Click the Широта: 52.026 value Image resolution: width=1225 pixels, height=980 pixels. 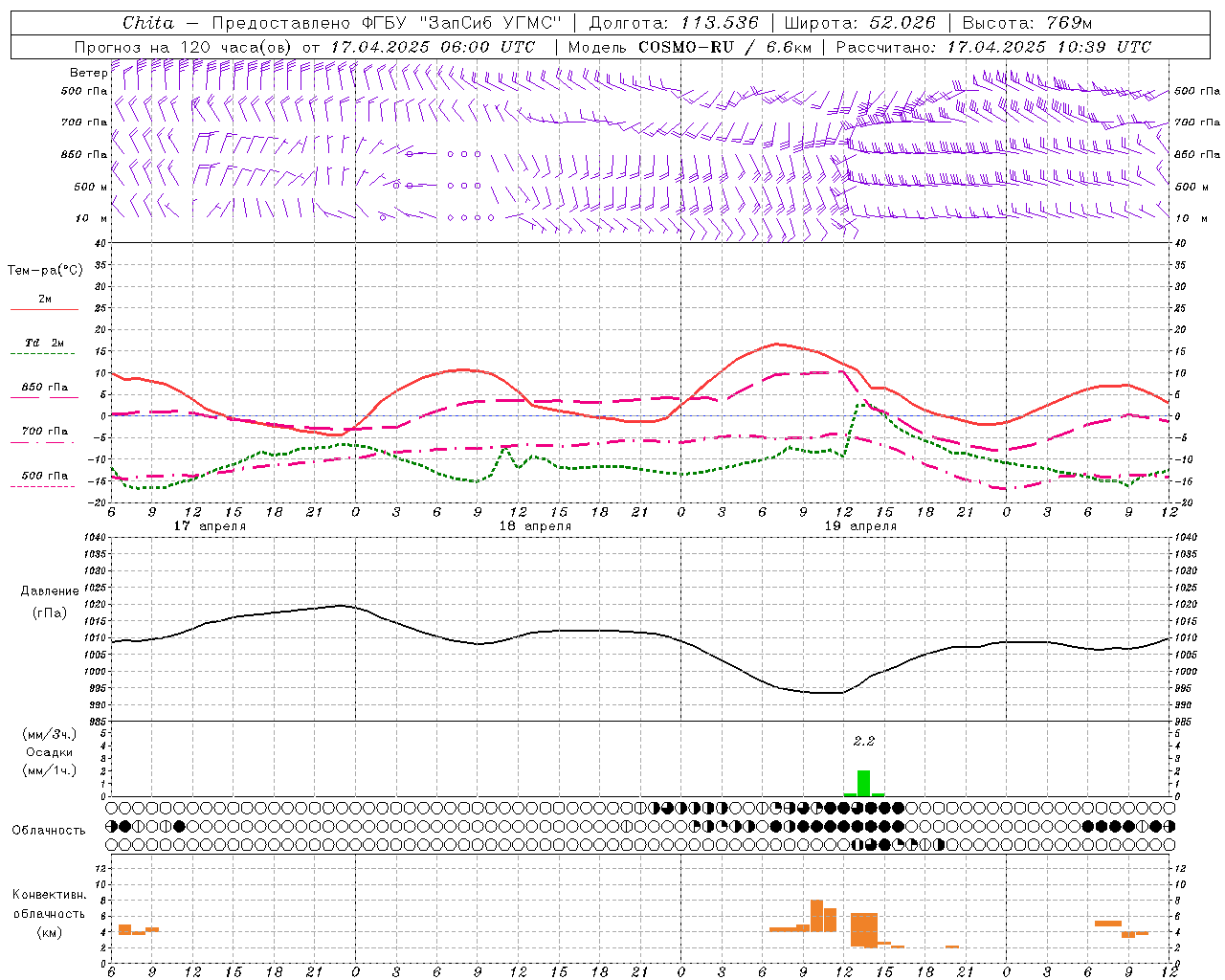click(858, 23)
